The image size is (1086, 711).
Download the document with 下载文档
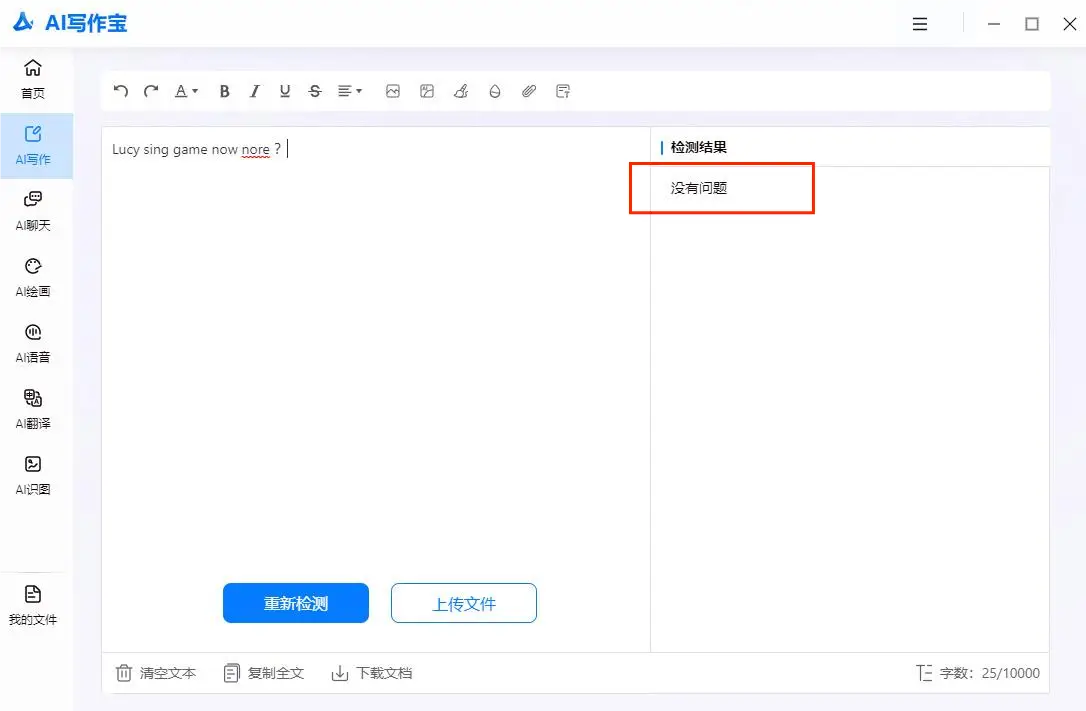click(x=372, y=673)
